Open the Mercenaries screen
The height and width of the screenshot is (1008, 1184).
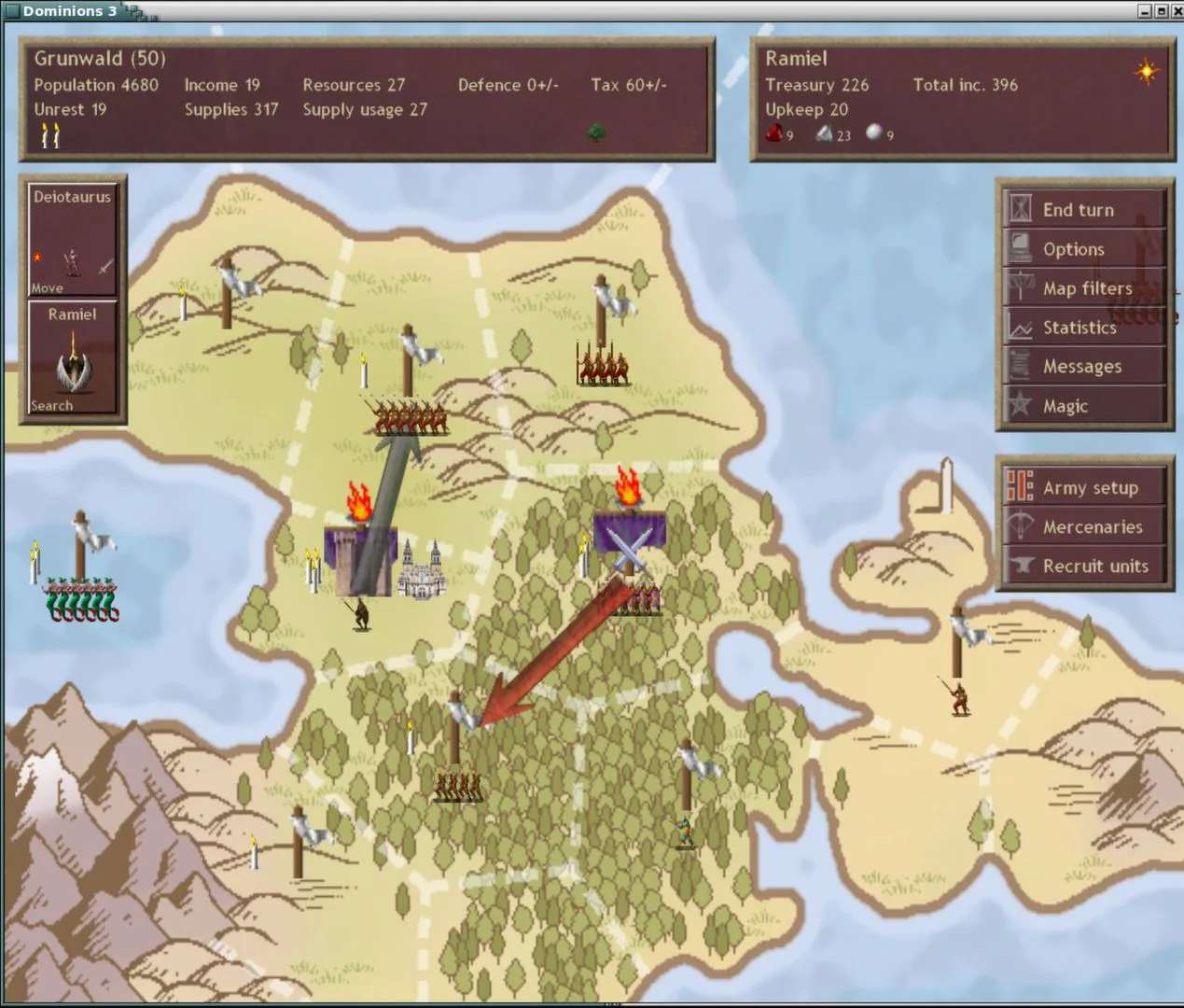point(1084,526)
